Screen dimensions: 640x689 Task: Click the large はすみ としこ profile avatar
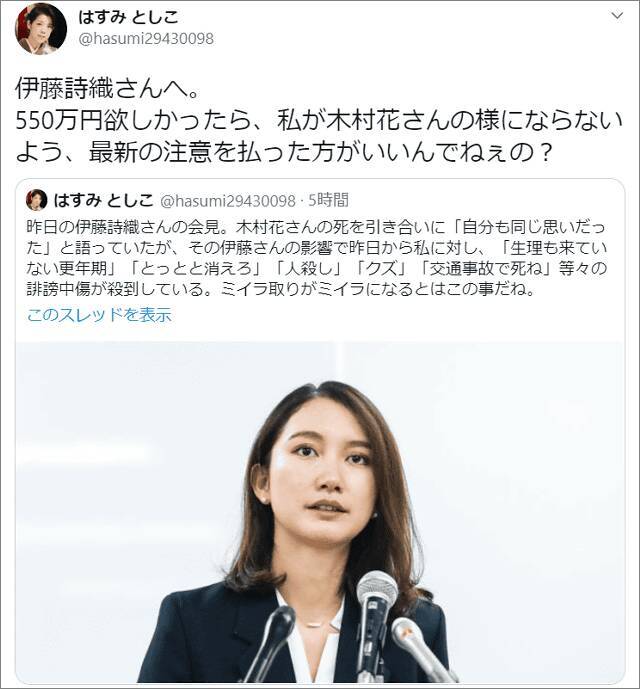(41, 28)
